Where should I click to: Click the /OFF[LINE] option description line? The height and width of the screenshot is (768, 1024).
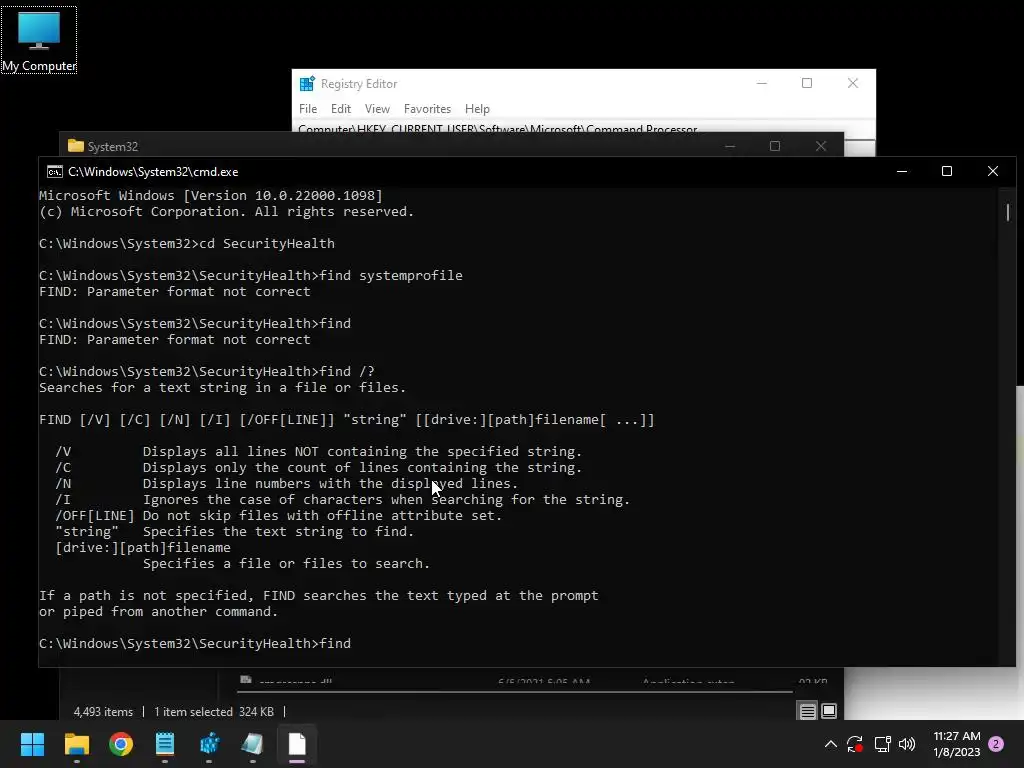[278, 516]
